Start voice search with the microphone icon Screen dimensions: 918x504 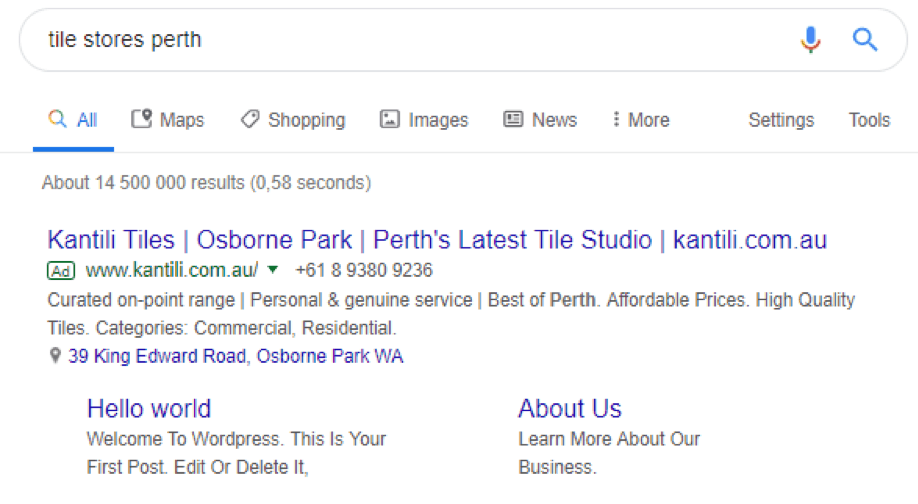(x=810, y=40)
